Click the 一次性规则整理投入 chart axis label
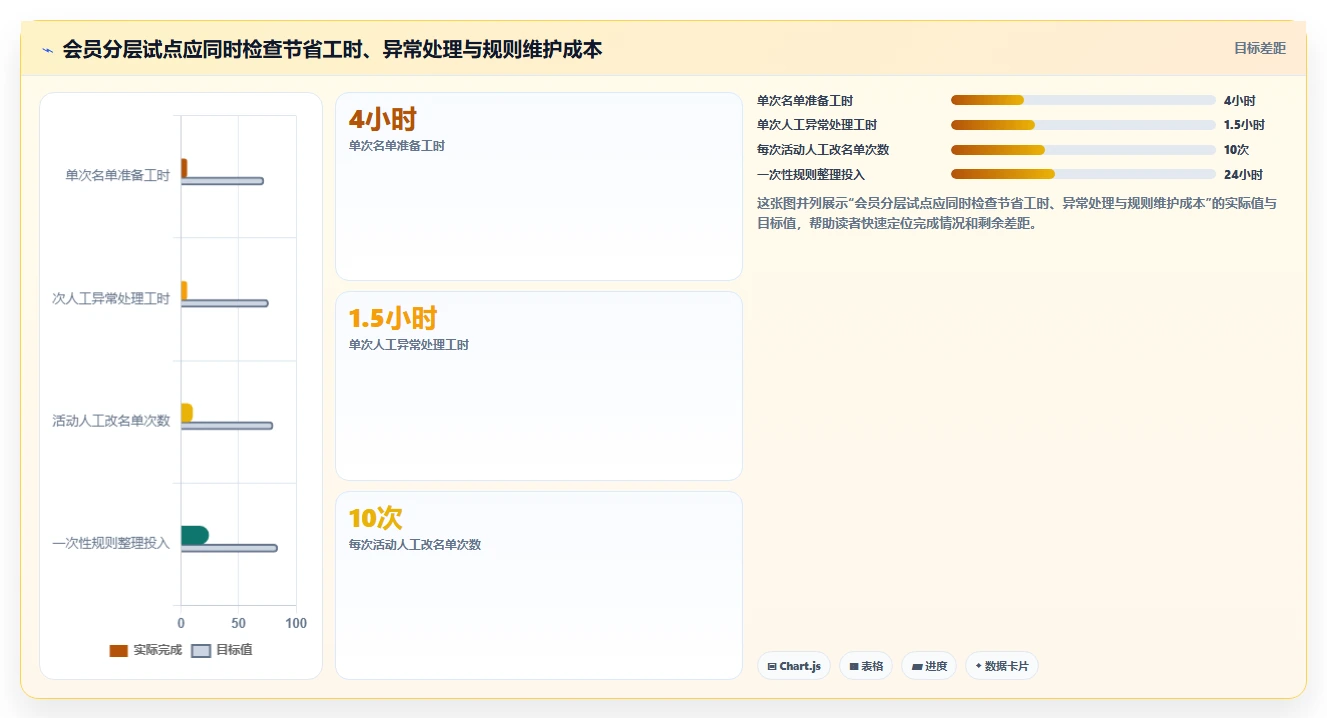 click(x=111, y=543)
